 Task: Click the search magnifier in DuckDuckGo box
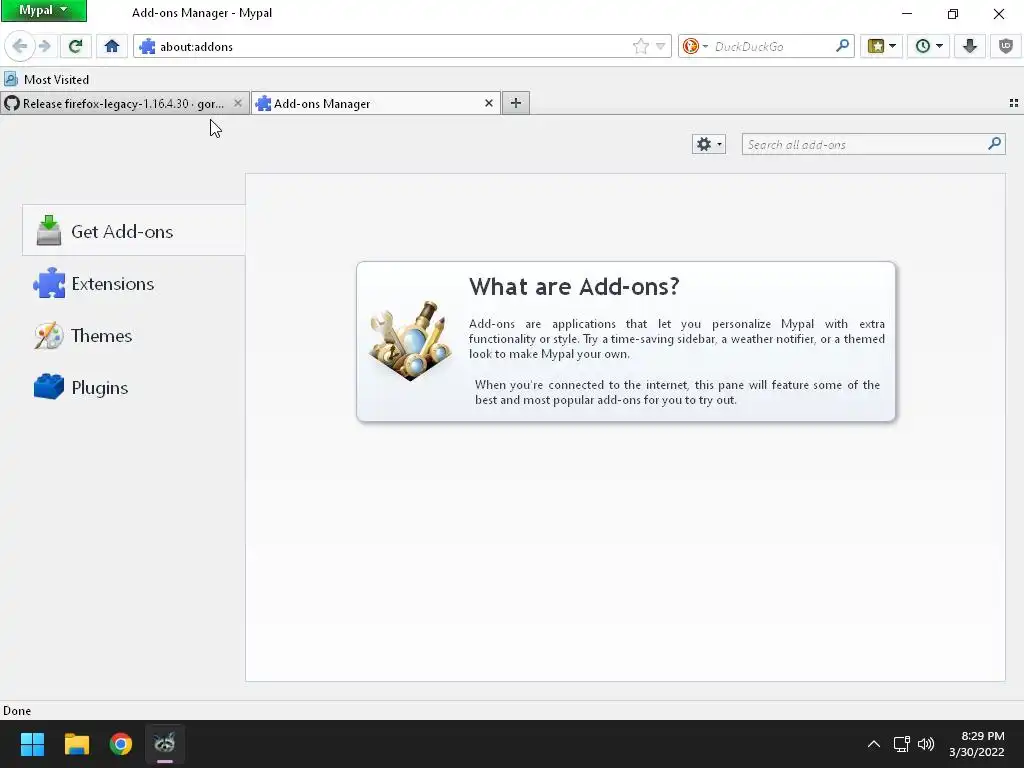pos(842,46)
